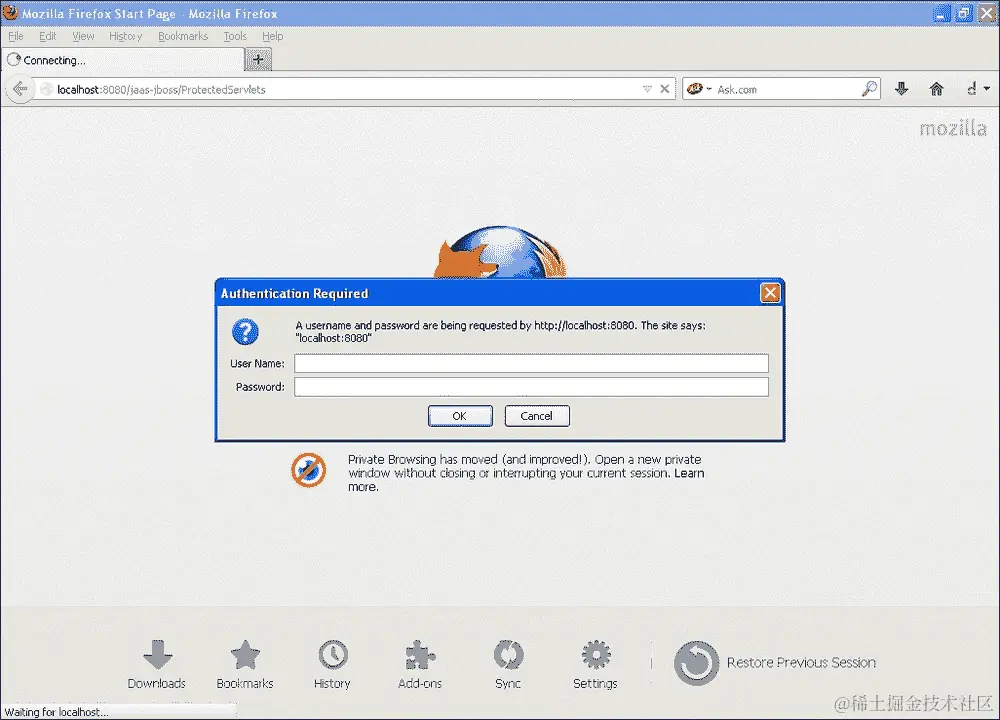The height and width of the screenshot is (720, 1000).
Task: Confirm authentication with OK button
Action: (460, 416)
